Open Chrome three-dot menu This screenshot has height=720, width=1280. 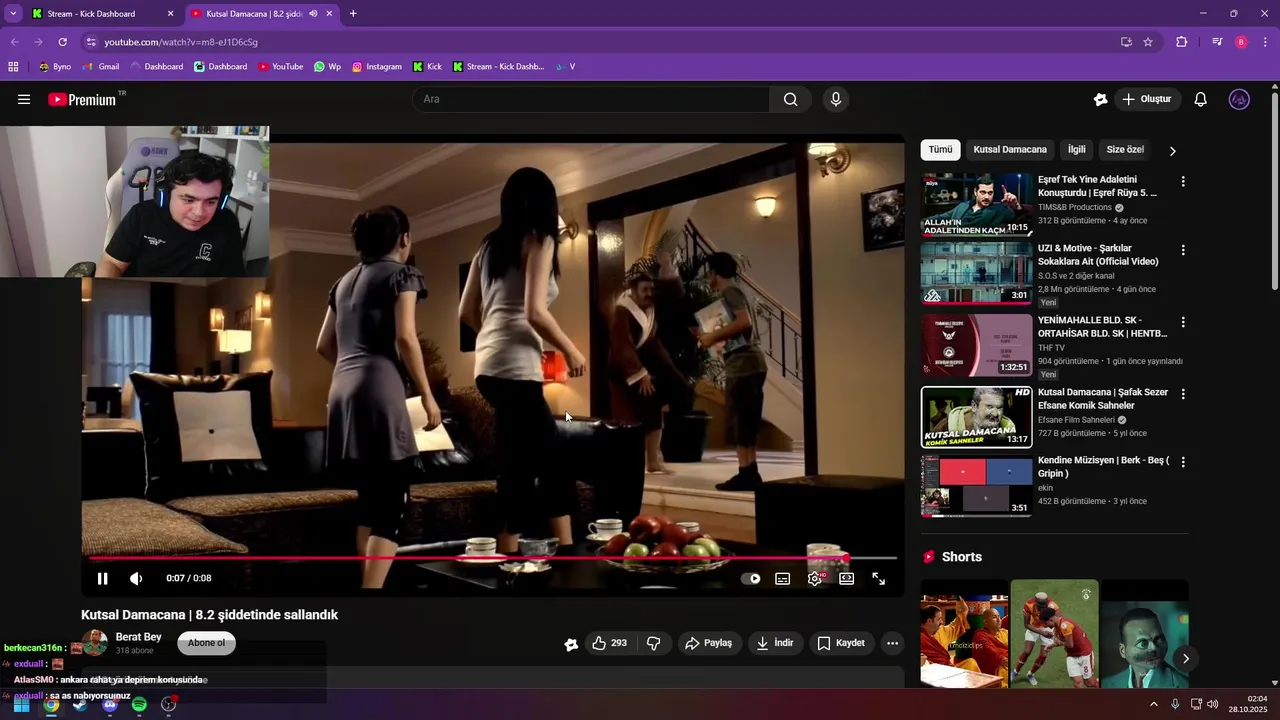point(1265,42)
